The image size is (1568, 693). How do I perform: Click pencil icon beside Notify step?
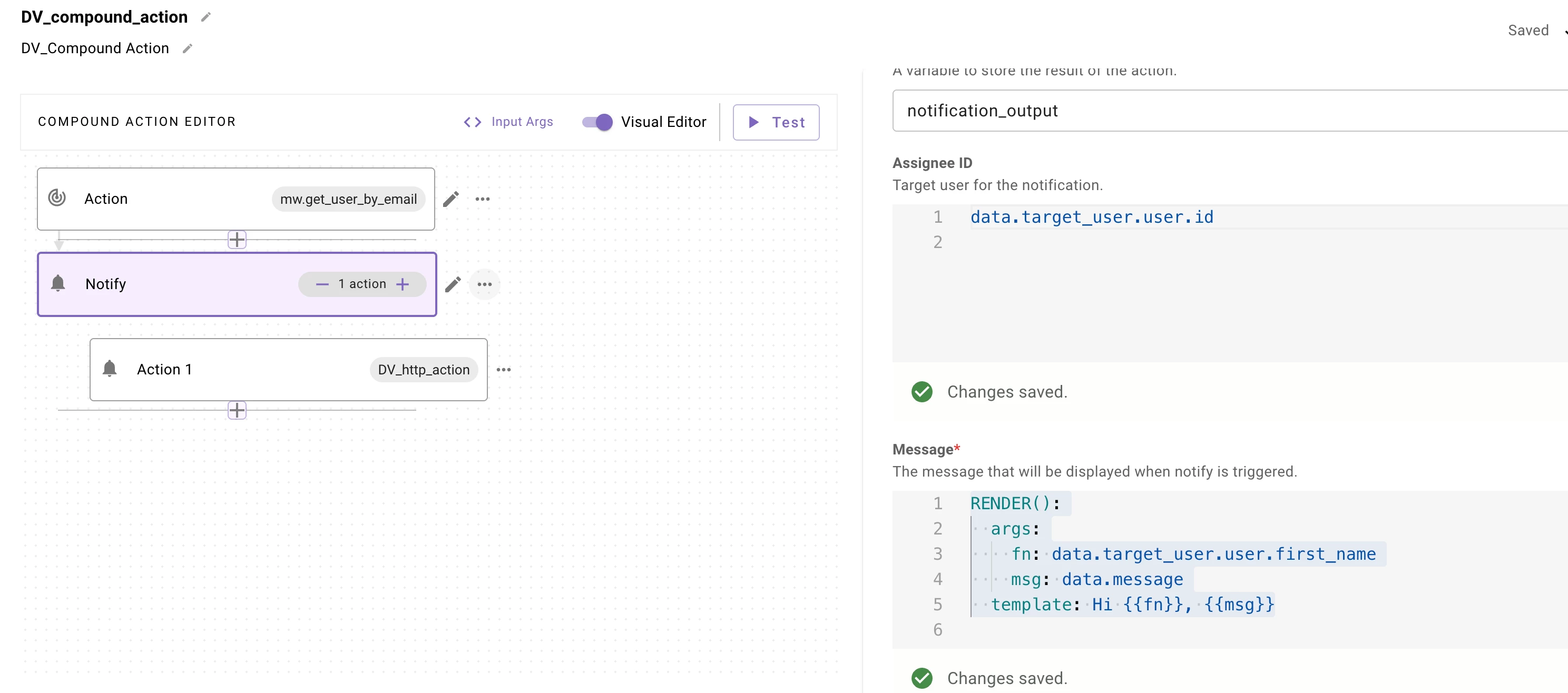point(452,284)
